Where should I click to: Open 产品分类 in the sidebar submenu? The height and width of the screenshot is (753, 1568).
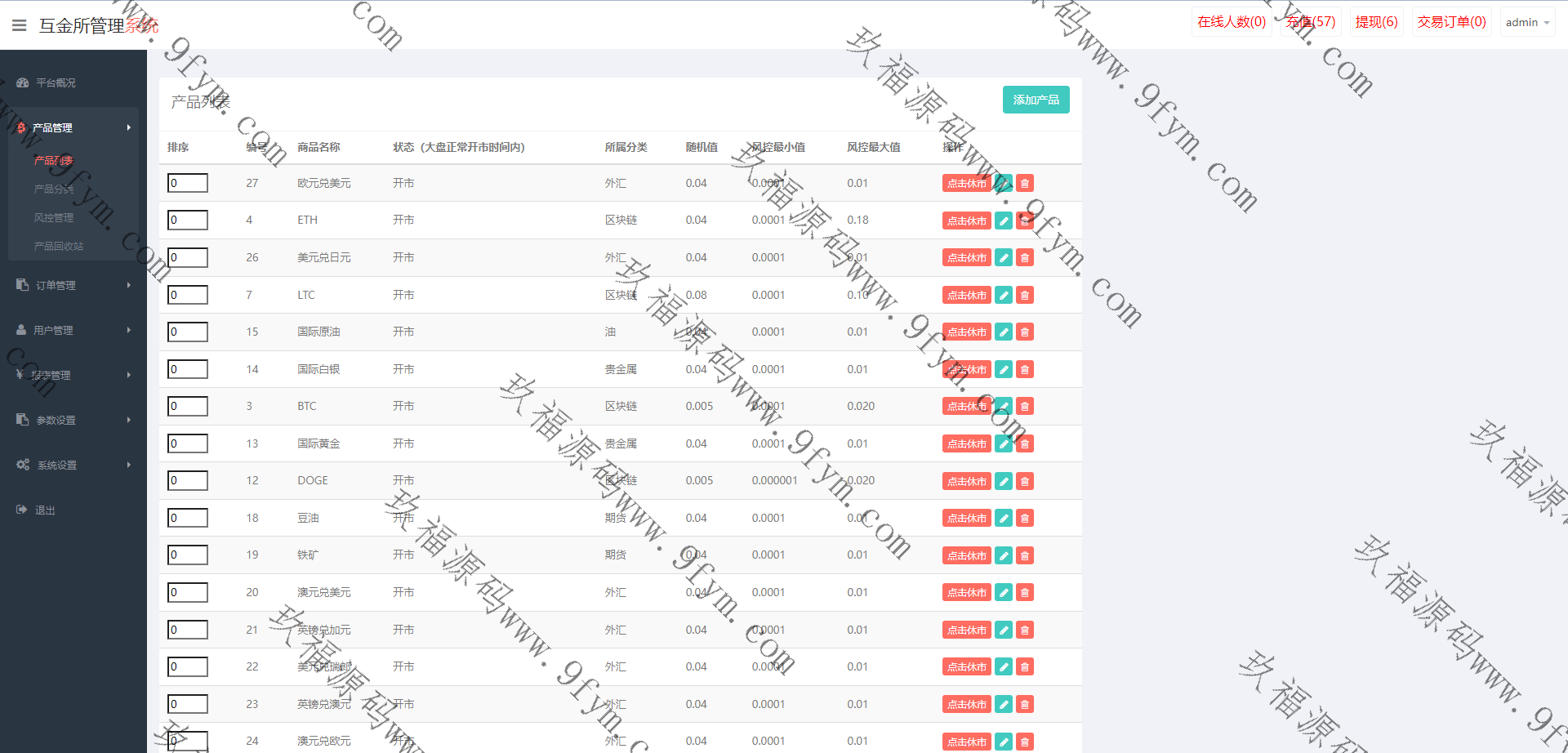(54, 189)
